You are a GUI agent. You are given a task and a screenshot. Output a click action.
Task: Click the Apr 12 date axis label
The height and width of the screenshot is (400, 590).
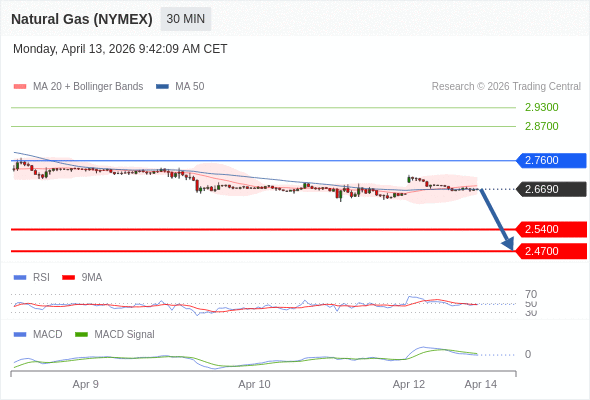(409, 384)
